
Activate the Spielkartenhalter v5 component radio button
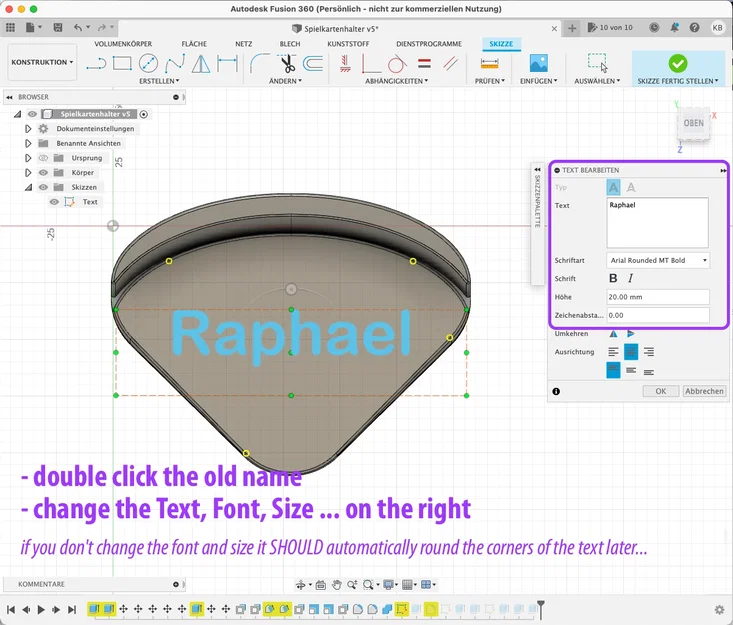144,114
